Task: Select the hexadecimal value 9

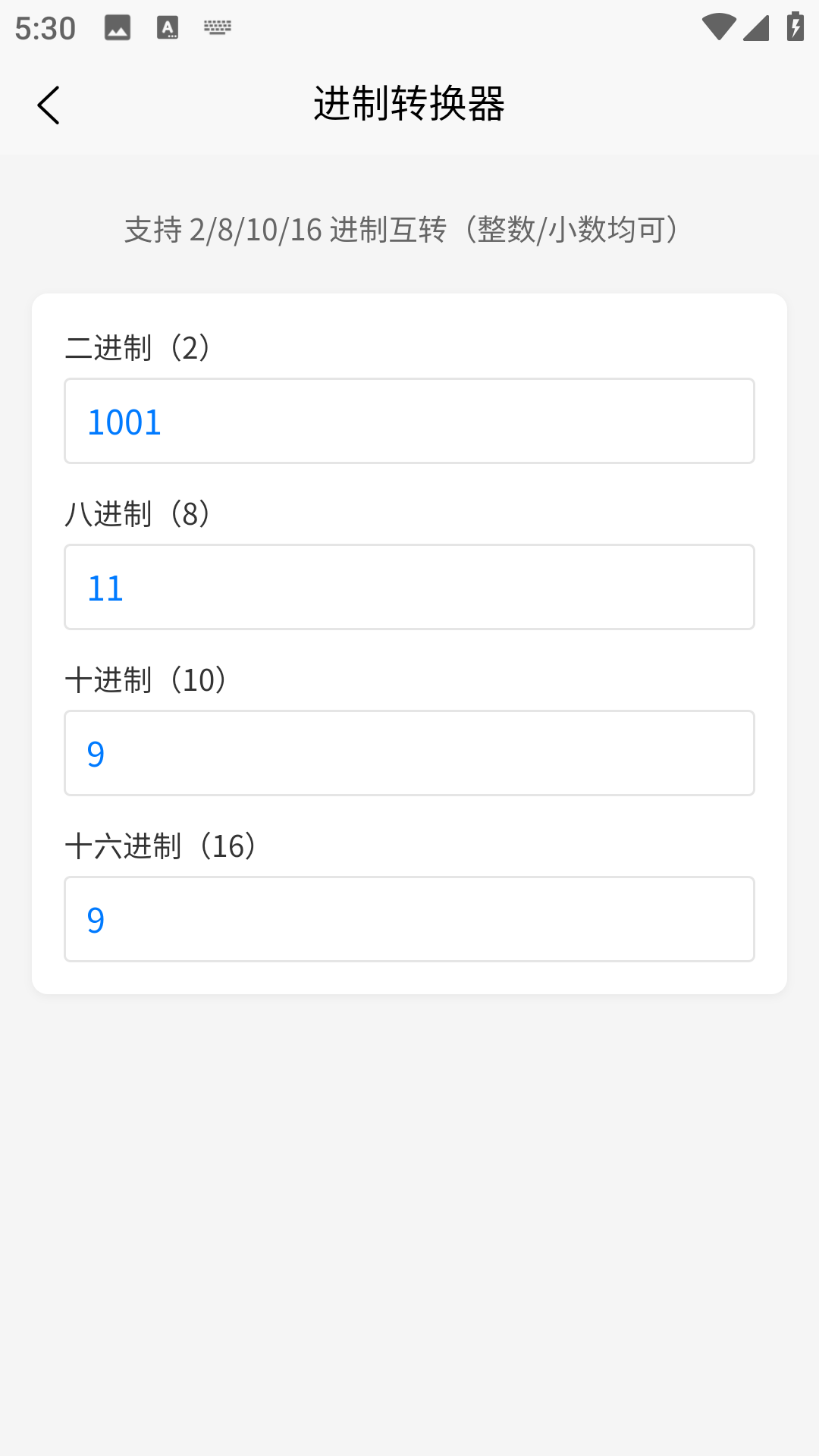Action: [x=96, y=918]
